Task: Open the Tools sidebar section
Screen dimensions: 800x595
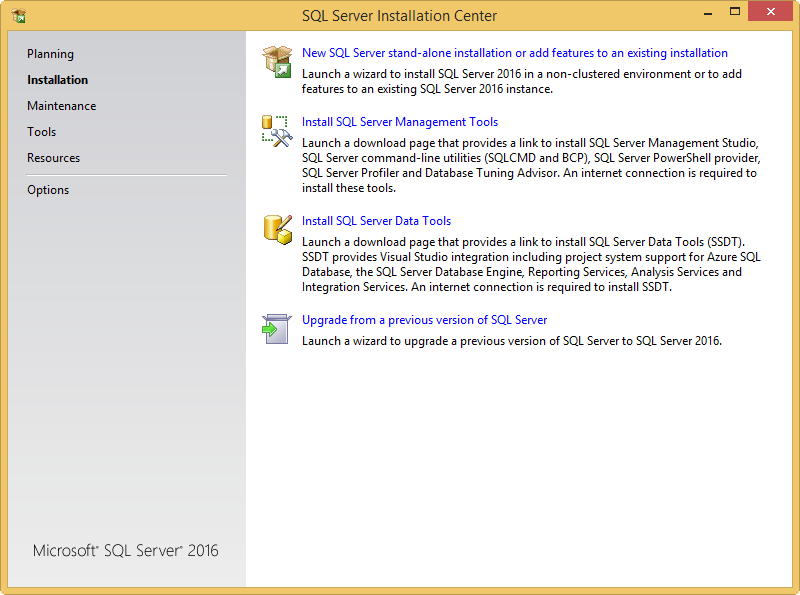Action: tap(41, 132)
